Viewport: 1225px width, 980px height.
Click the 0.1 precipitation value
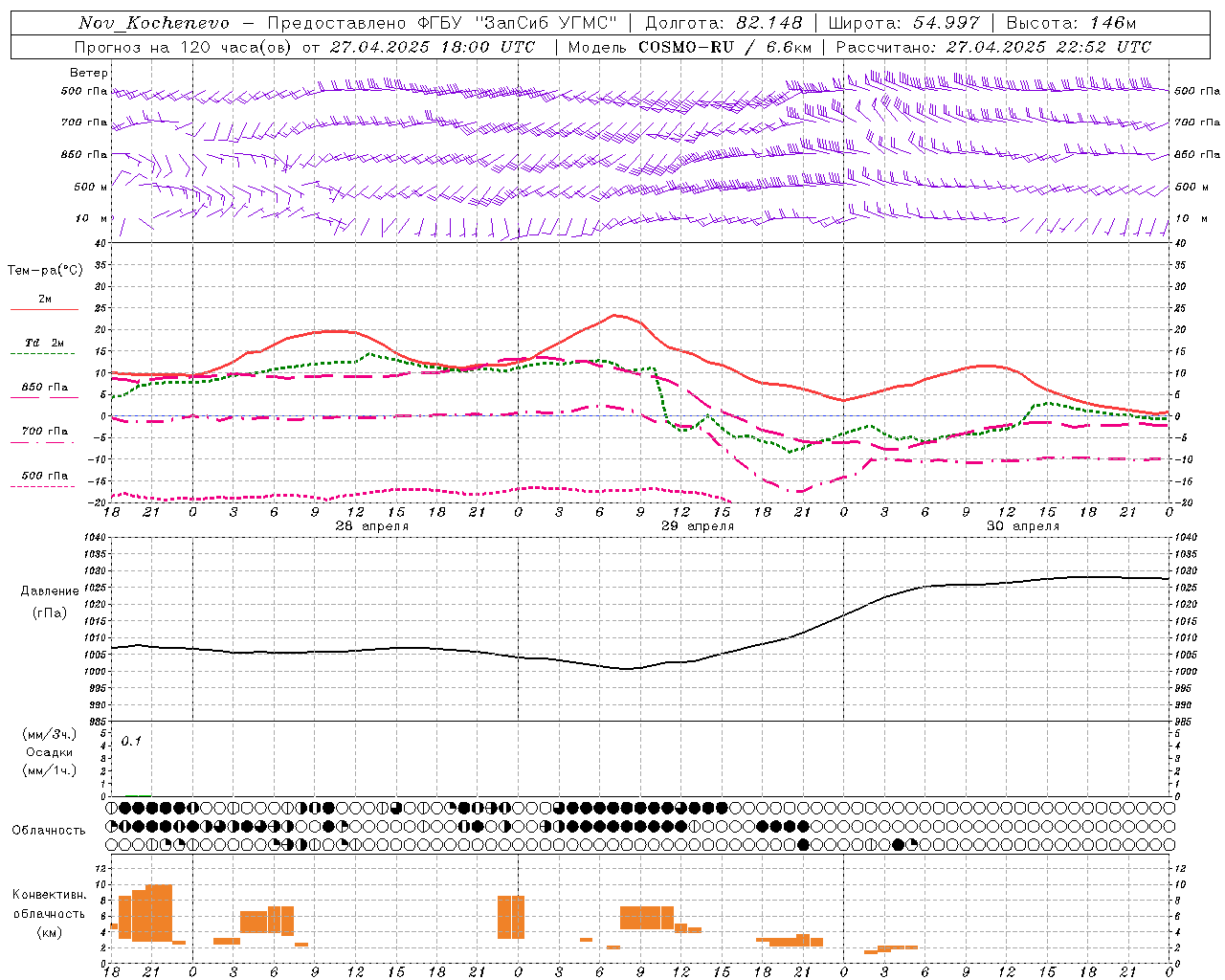click(131, 742)
